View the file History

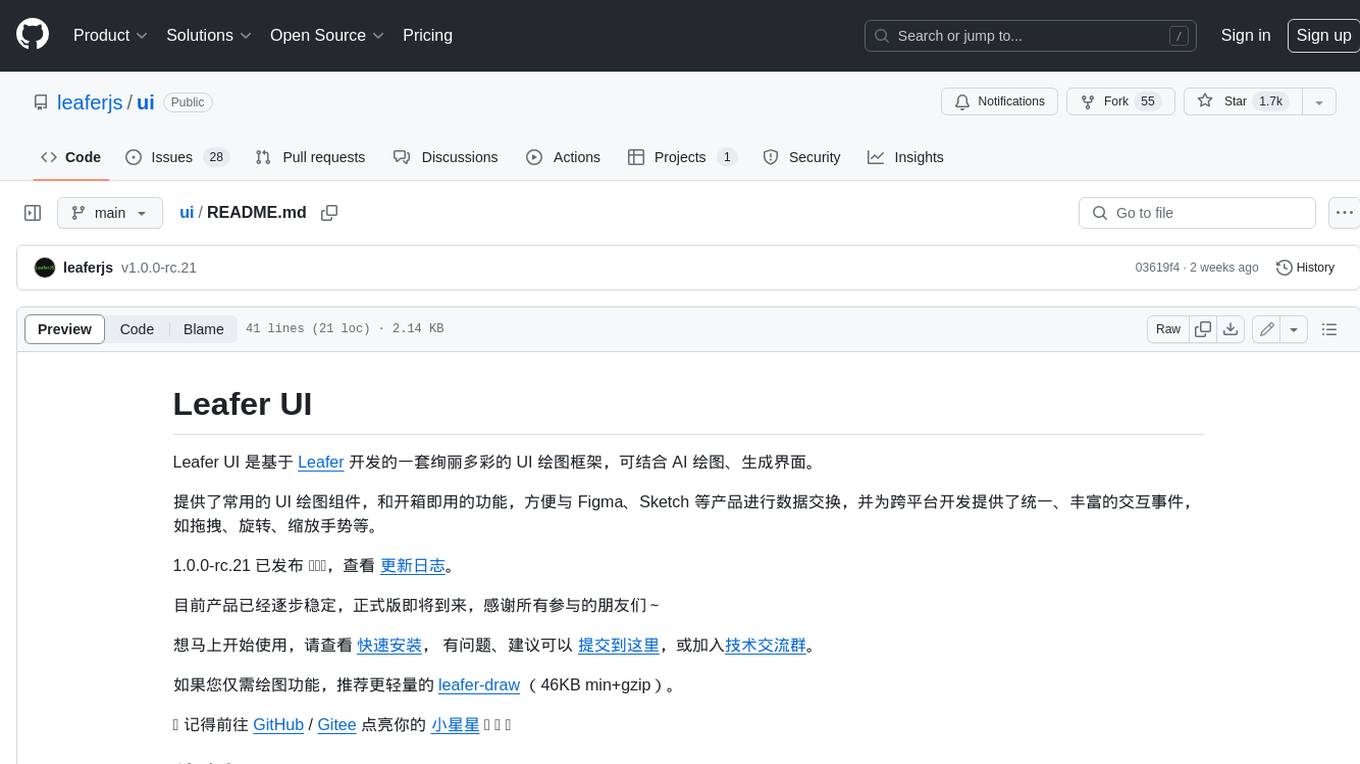[x=1305, y=268]
